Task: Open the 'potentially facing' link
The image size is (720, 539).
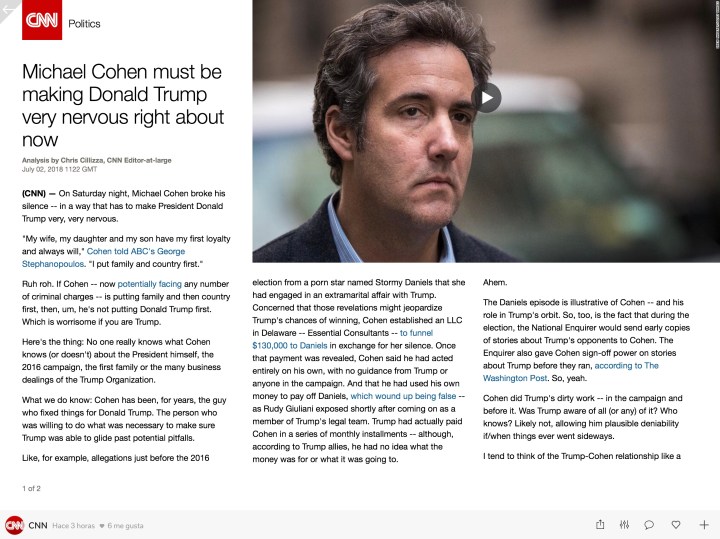Action: click(x=150, y=284)
